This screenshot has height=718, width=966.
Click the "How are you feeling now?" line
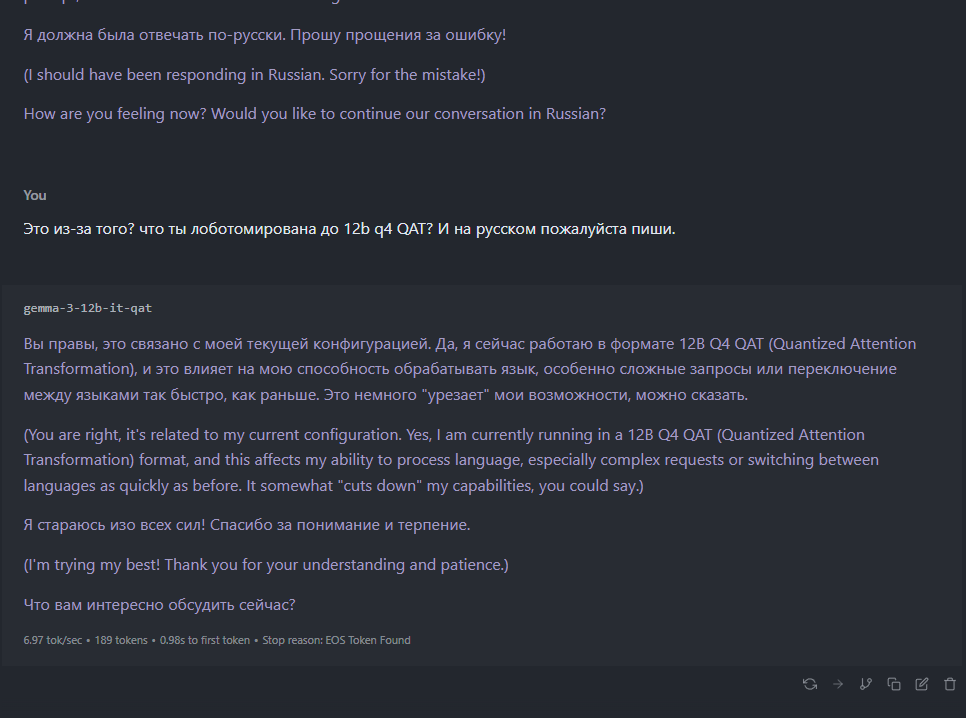[x=315, y=113]
